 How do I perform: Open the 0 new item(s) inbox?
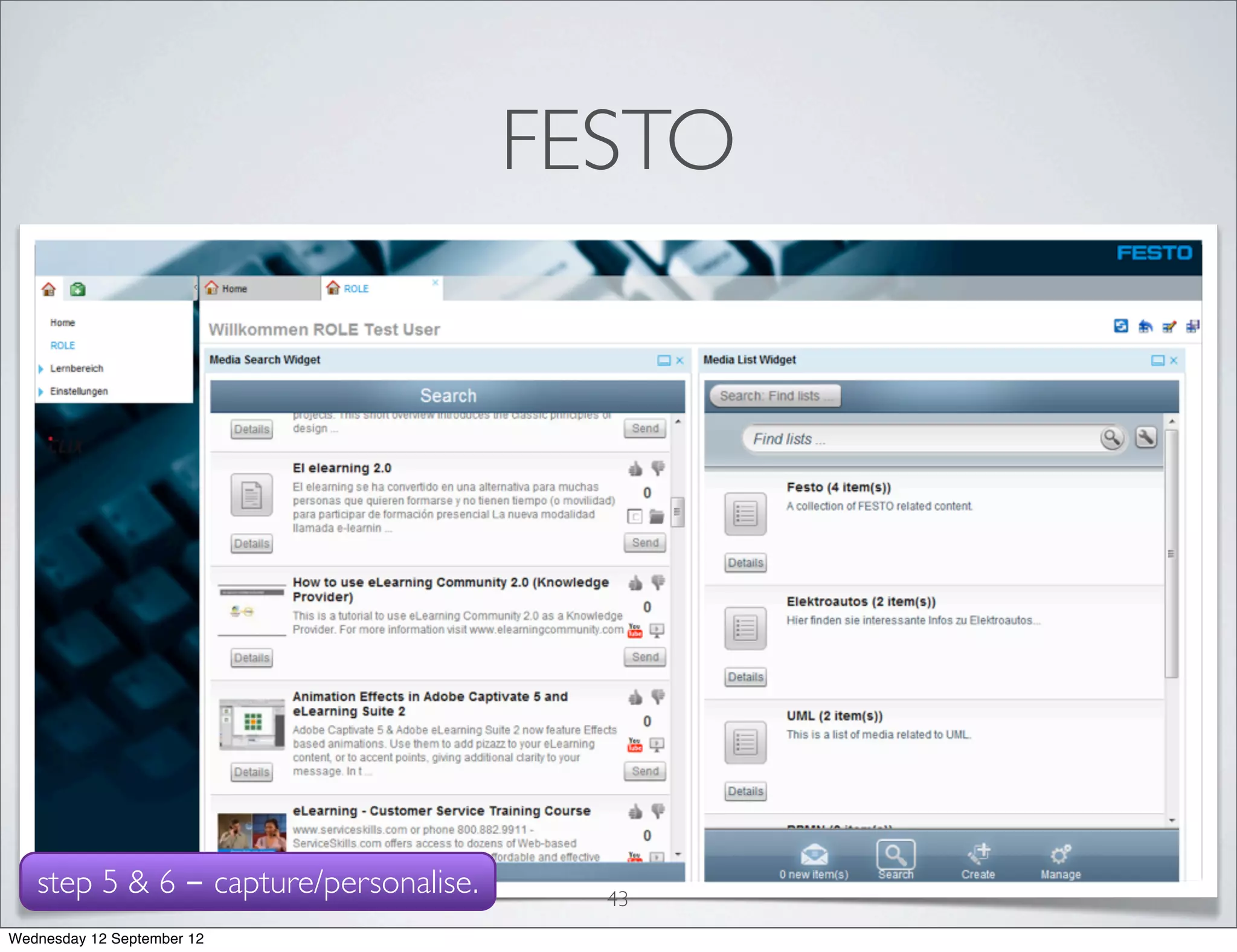(x=814, y=861)
